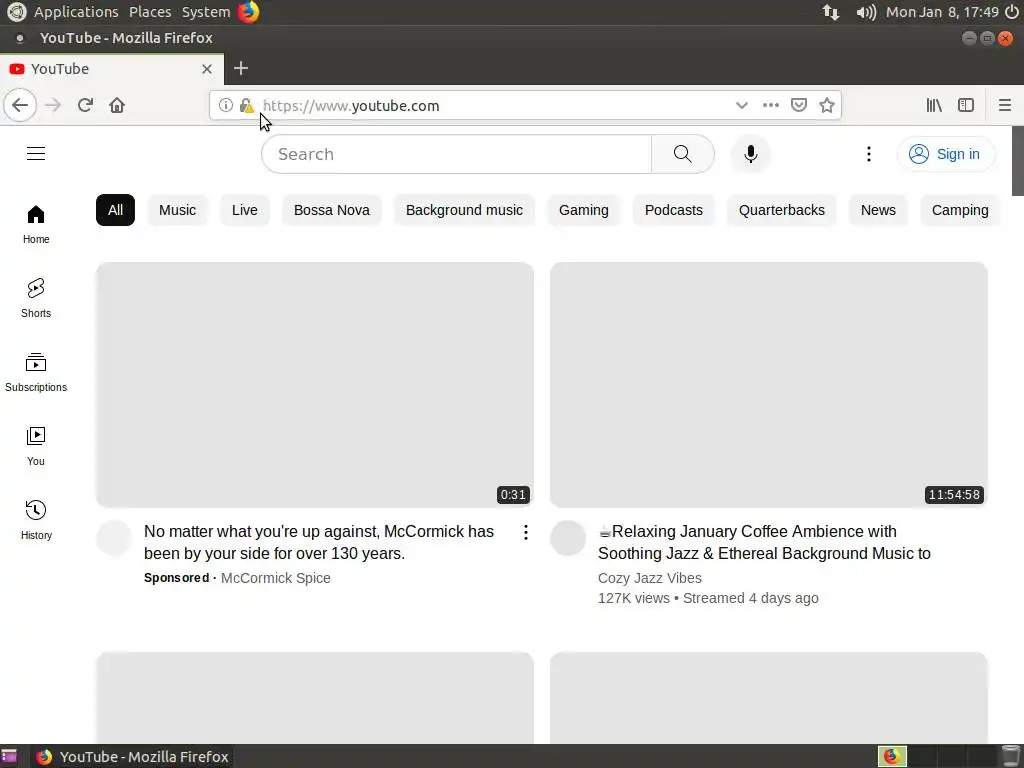Open page actions three-dot menu
1024x768 pixels.
pyautogui.click(x=771, y=105)
